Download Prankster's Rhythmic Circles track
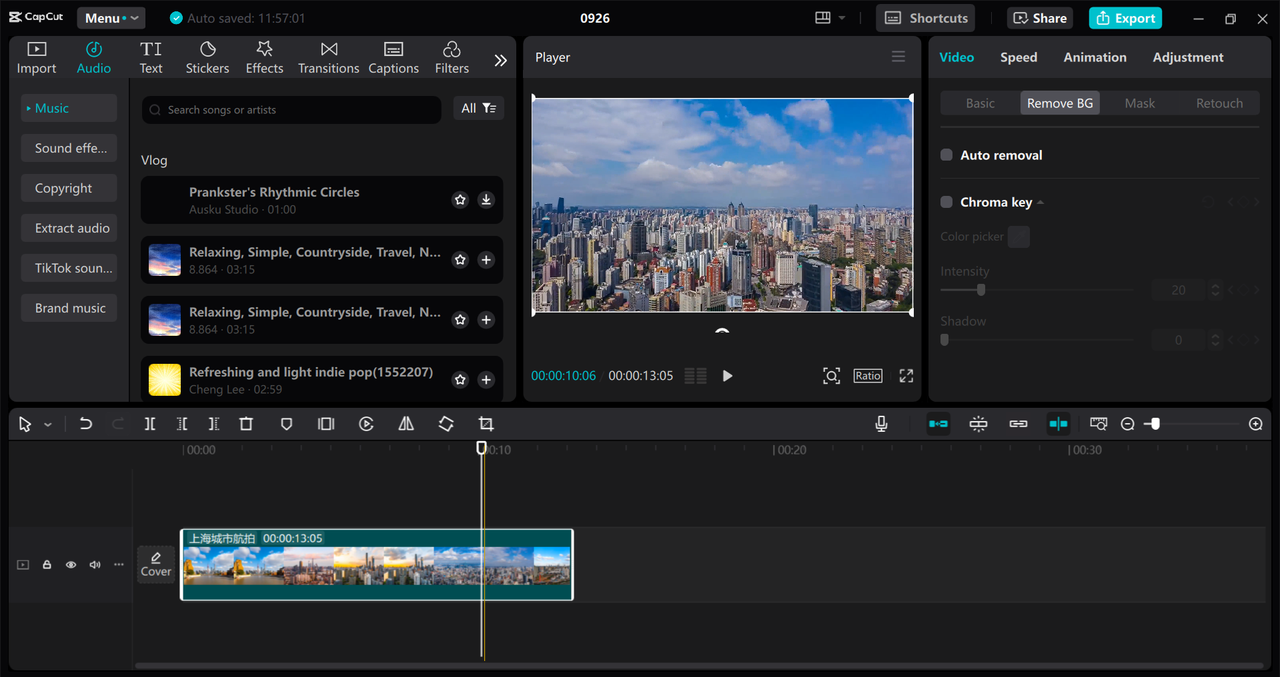The width and height of the screenshot is (1280, 677). point(486,200)
